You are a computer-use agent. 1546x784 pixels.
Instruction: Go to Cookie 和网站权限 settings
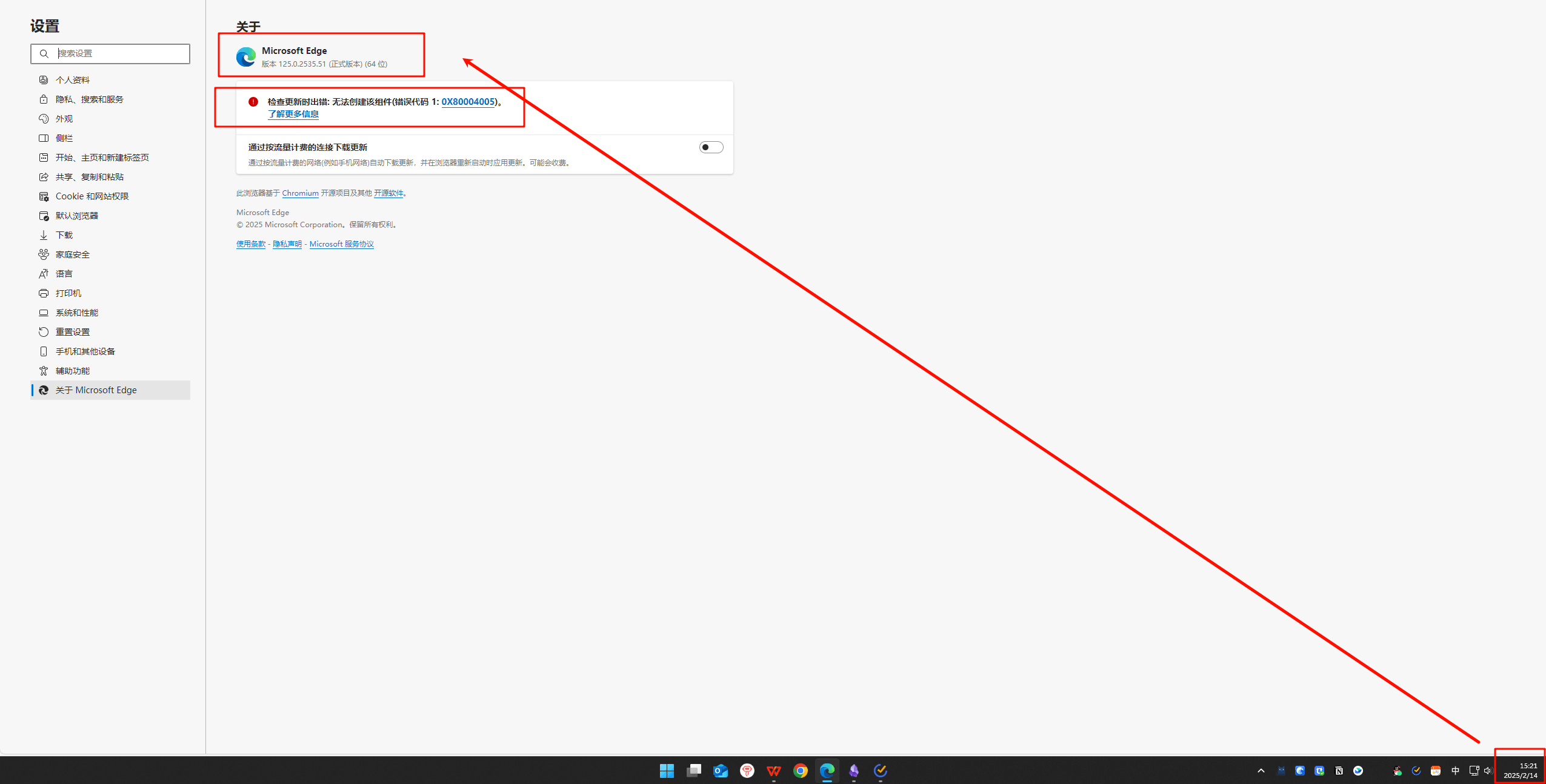(92, 196)
